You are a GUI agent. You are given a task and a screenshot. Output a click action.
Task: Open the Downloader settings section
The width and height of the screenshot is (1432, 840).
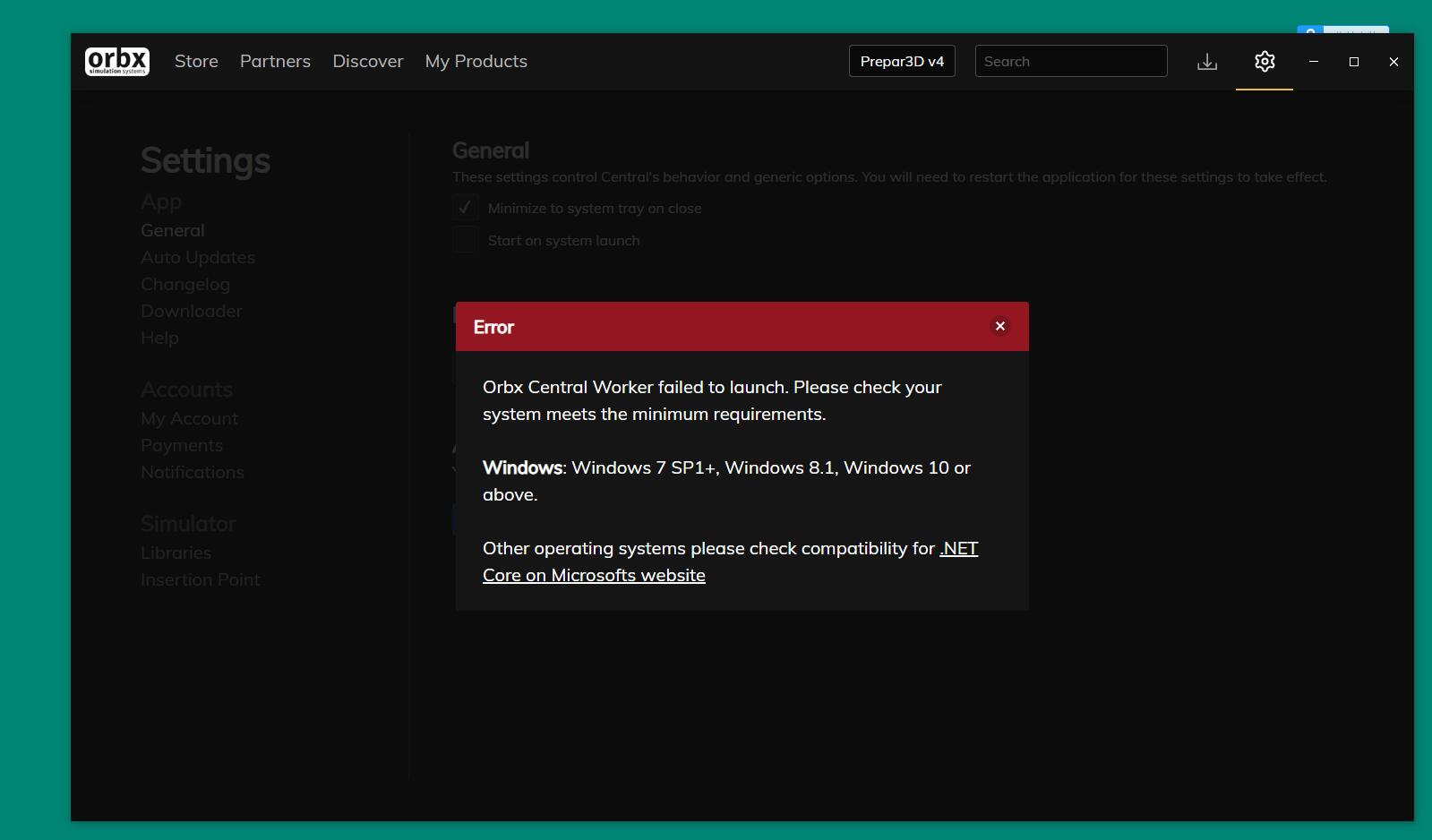pyautogui.click(x=192, y=311)
